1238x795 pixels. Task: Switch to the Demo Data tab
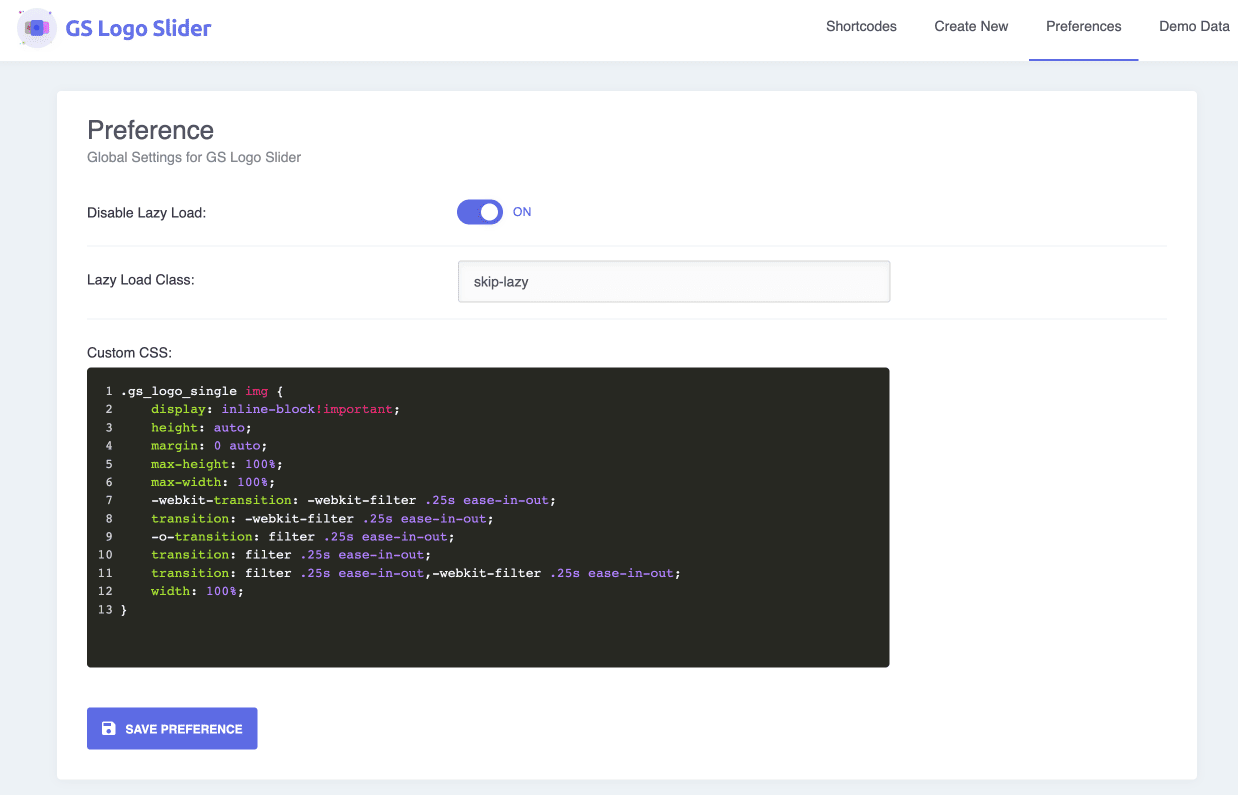coord(1194,27)
